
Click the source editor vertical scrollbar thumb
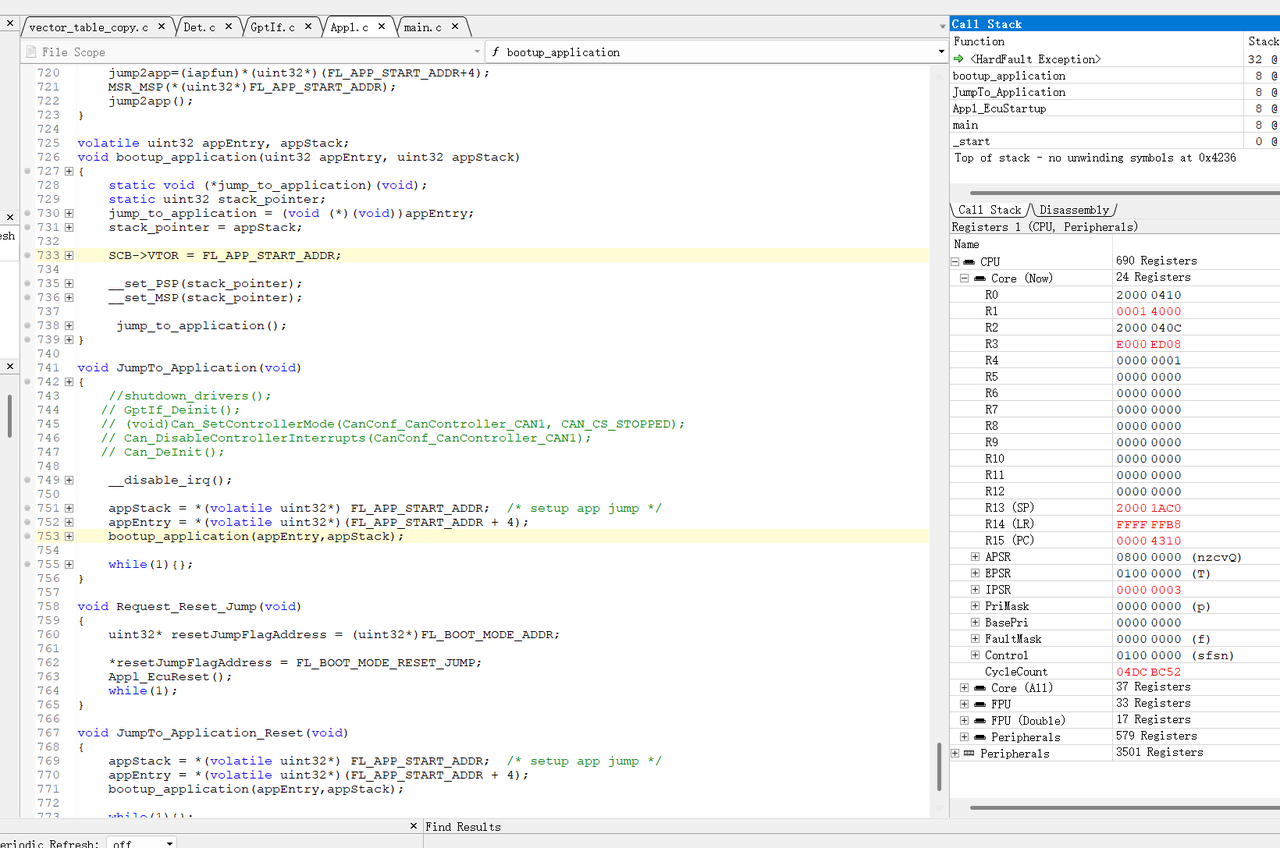coord(938,767)
